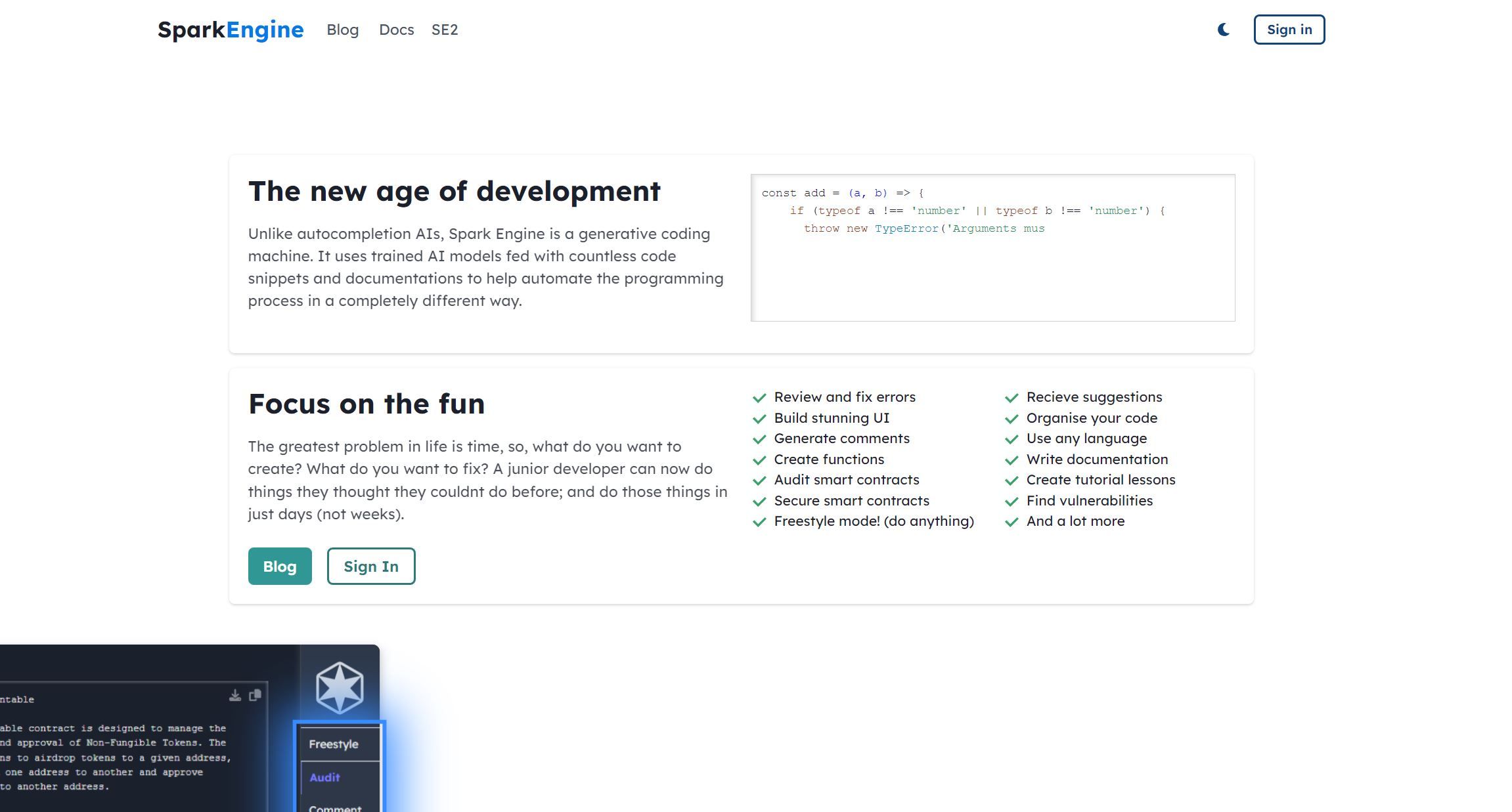Click the checkmark beside Freestyle mode
1512x812 pixels.
click(x=760, y=523)
